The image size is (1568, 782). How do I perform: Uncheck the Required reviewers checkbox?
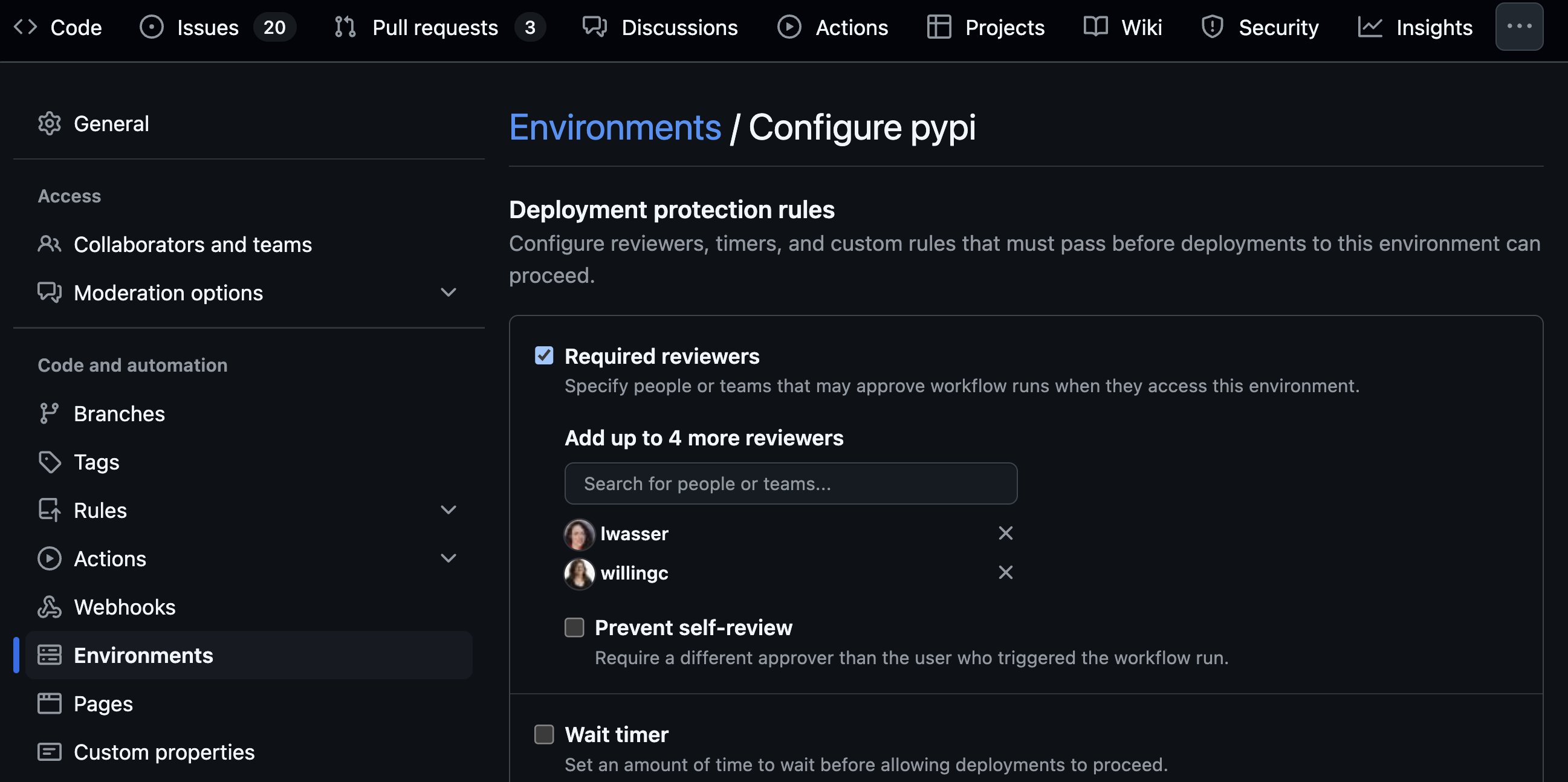click(544, 355)
